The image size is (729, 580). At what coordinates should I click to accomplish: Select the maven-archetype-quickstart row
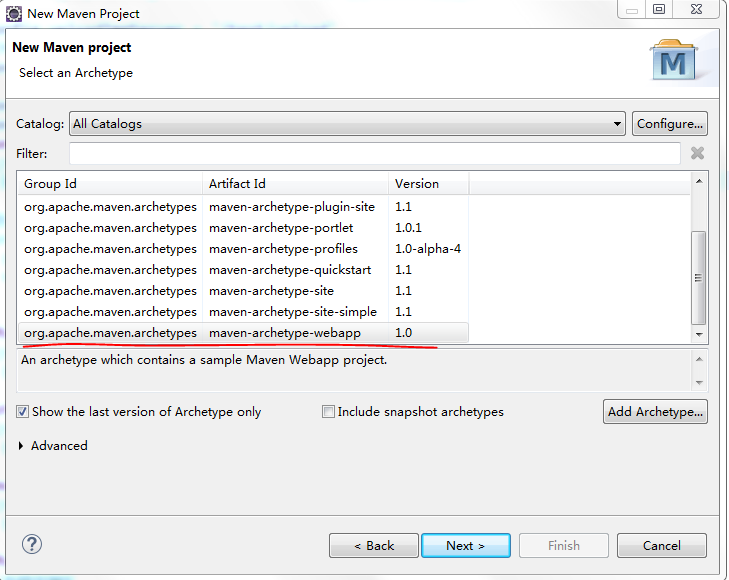pos(243,270)
